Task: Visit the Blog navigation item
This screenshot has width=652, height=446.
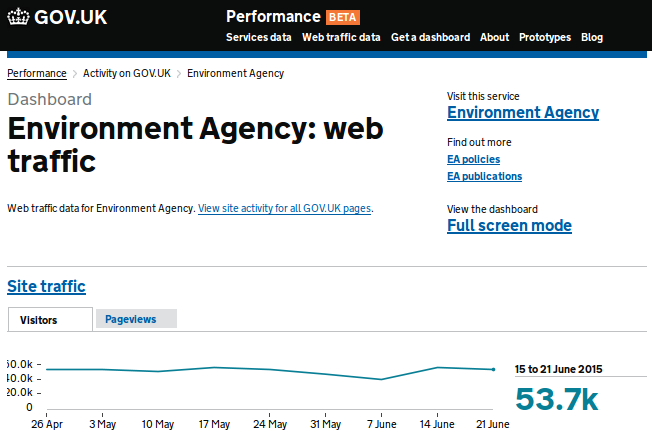Action: coord(592,37)
